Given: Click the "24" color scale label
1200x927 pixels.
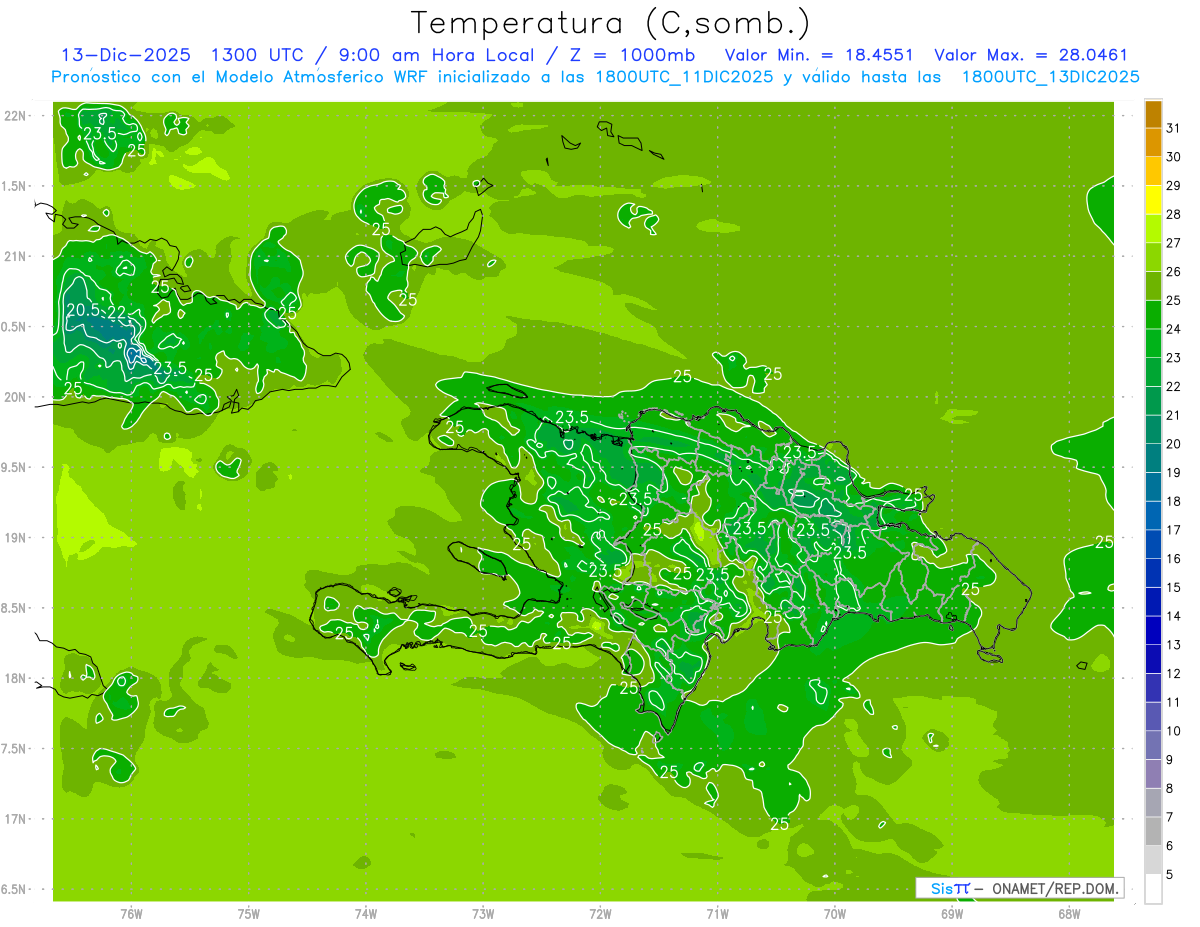Looking at the screenshot, I should pyautogui.click(x=1175, y=329).
